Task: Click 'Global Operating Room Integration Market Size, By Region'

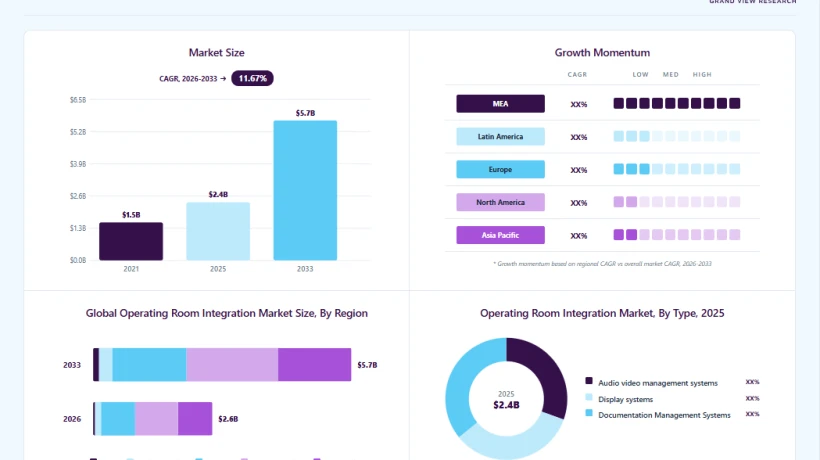Action: (226, 313)
